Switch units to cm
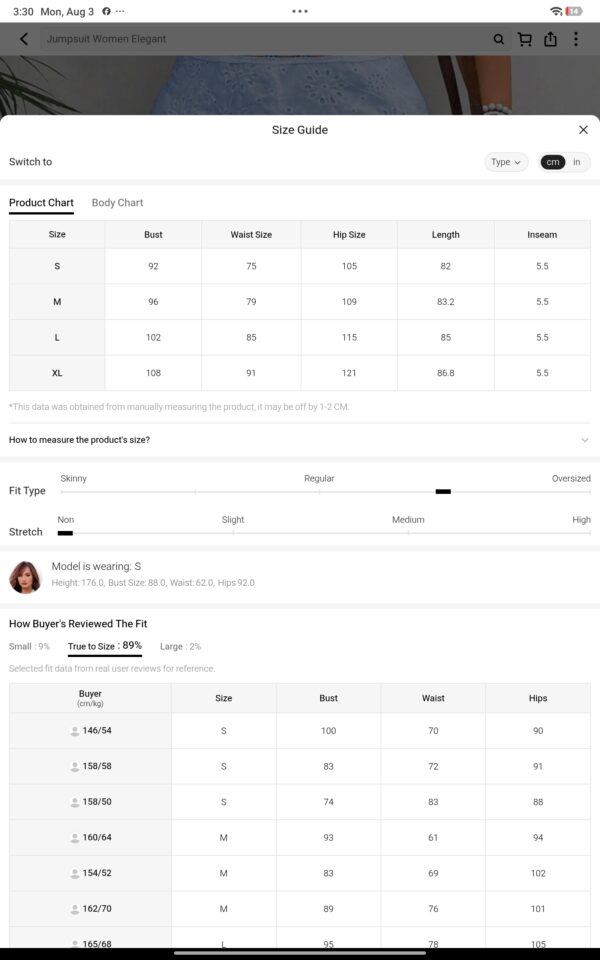The image size is (600, 960). (552, 162)
